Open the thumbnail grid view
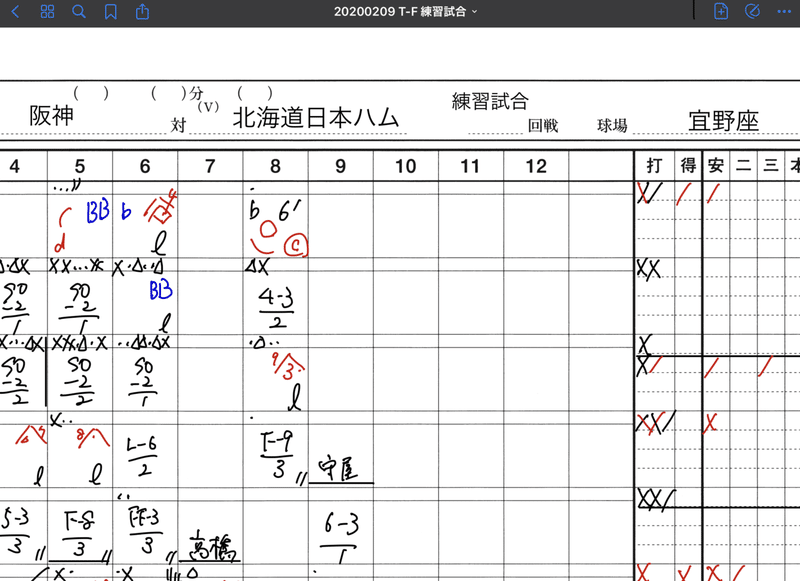 [47, 11]
